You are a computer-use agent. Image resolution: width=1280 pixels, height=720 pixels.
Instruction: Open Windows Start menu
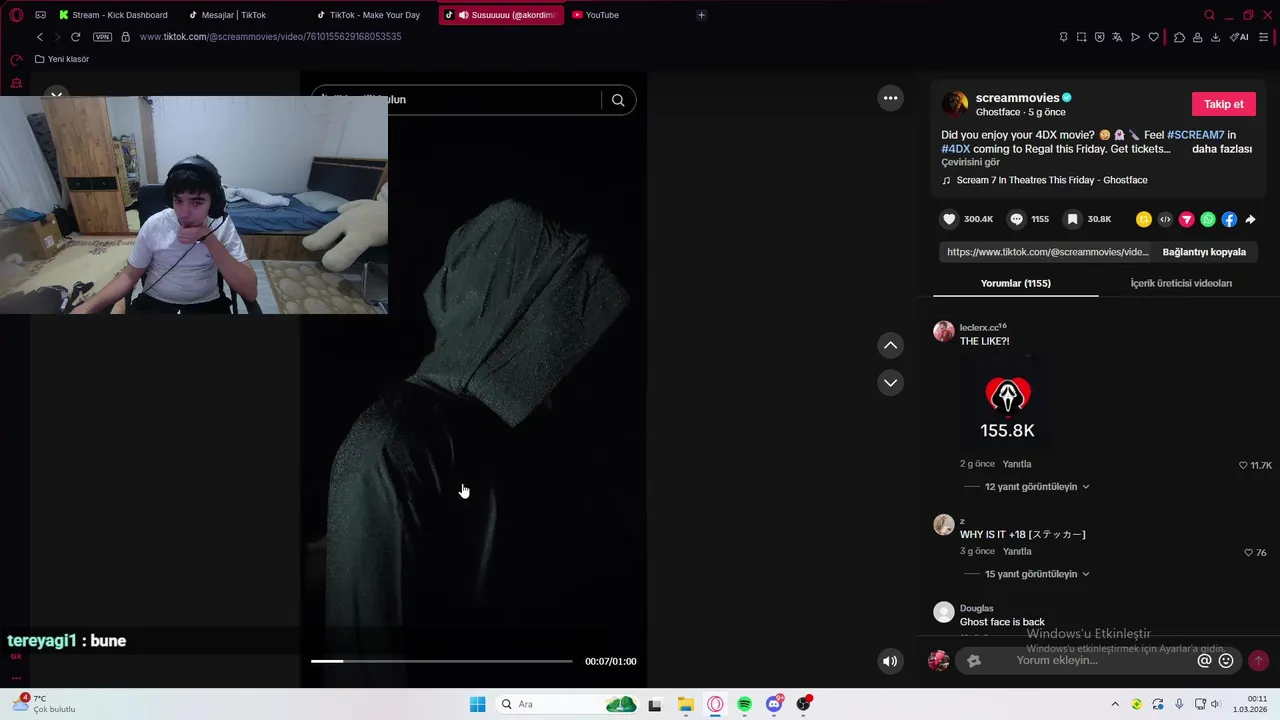click(478, 704)
